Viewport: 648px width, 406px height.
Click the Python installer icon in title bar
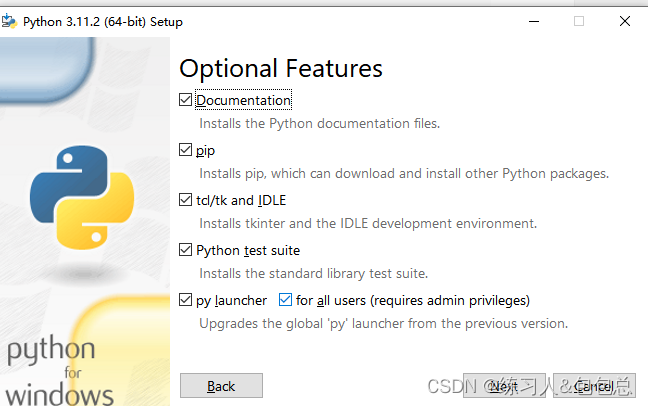pyautogui.click(x=10, y=21)
